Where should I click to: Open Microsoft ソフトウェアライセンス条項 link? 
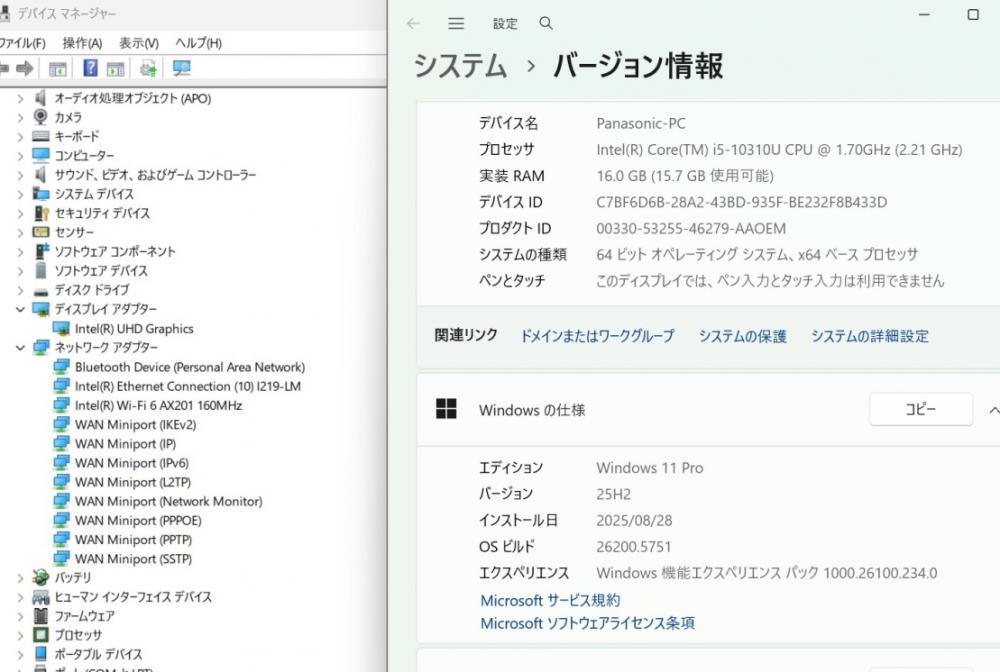coord(587,623)
